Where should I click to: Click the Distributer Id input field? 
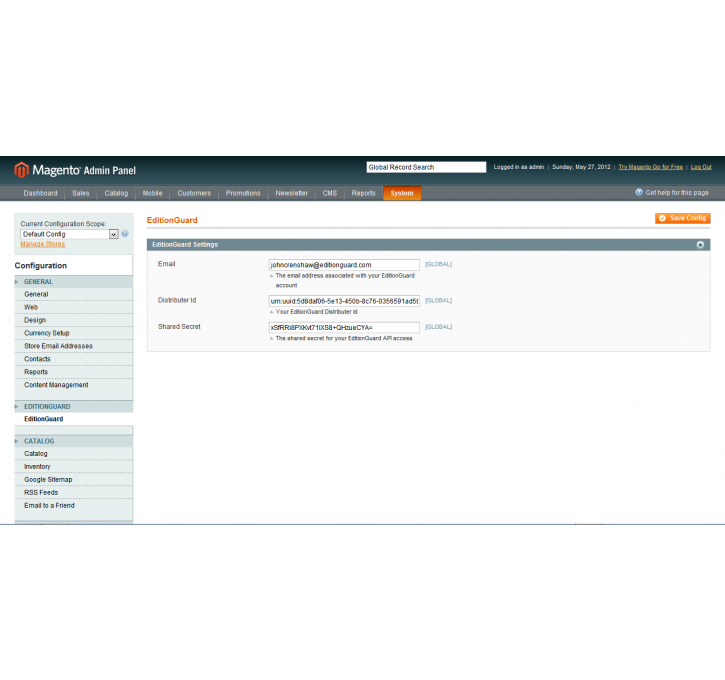tap(344, 301)
